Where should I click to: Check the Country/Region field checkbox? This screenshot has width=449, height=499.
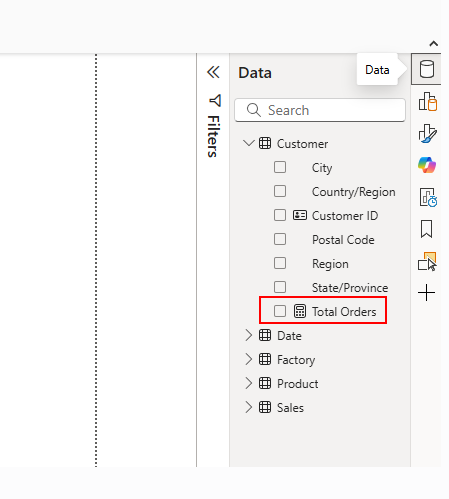(x=280, y=191)
